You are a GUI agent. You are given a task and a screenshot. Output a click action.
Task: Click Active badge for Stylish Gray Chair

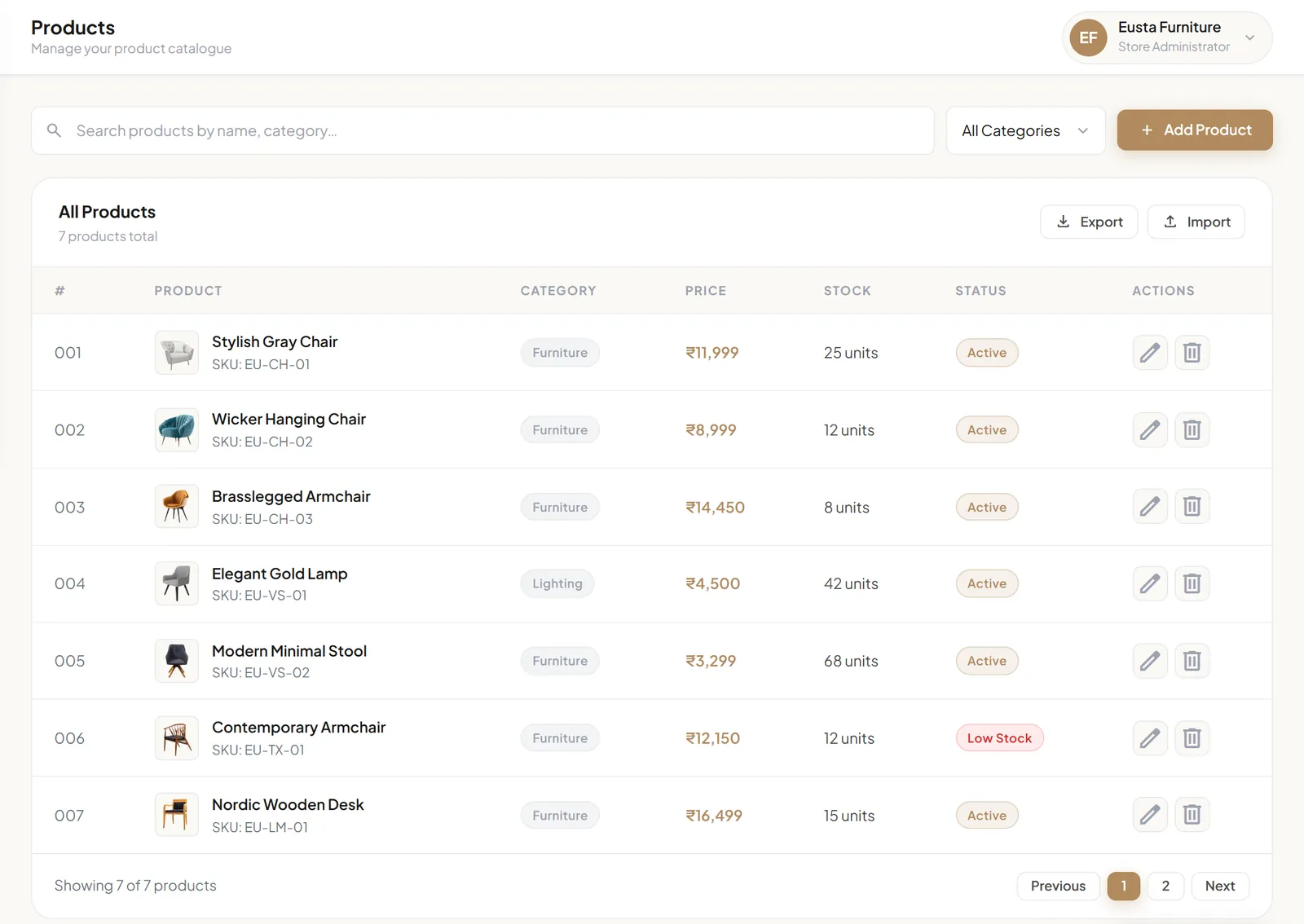[987, 353]
